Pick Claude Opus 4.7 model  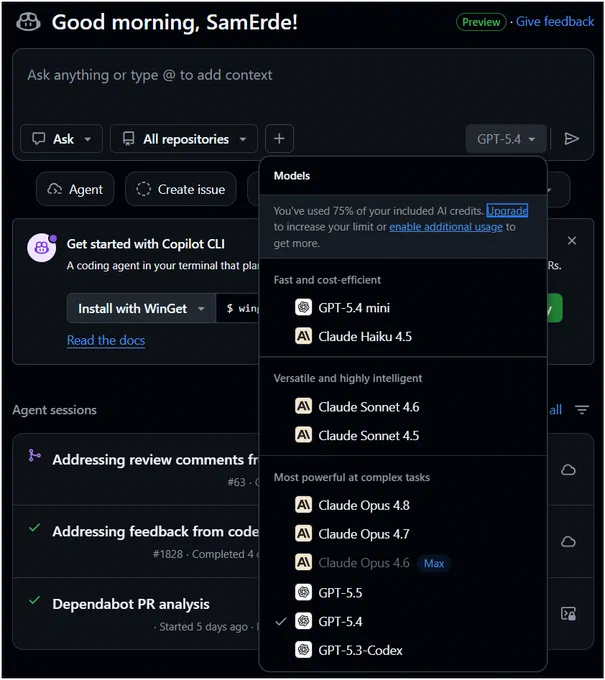(403, 534)
